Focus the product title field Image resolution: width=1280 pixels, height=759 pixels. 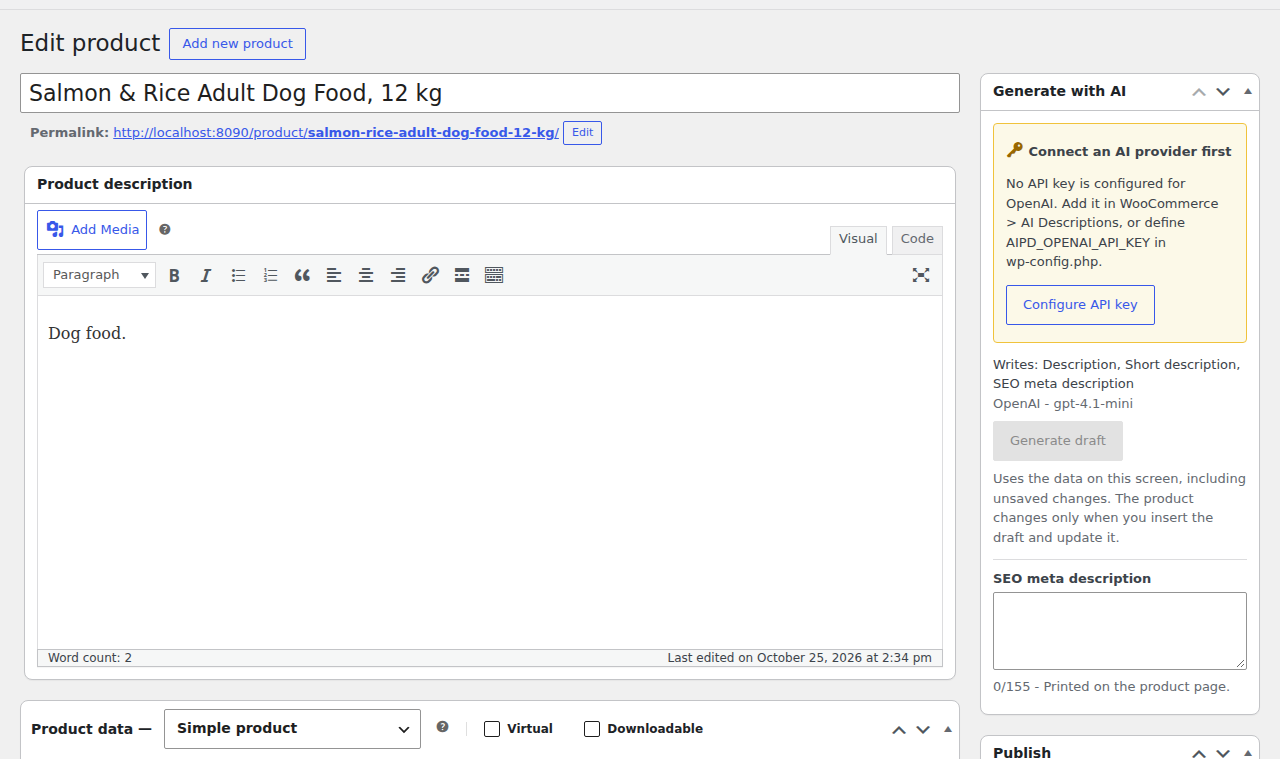click(490, 93)
